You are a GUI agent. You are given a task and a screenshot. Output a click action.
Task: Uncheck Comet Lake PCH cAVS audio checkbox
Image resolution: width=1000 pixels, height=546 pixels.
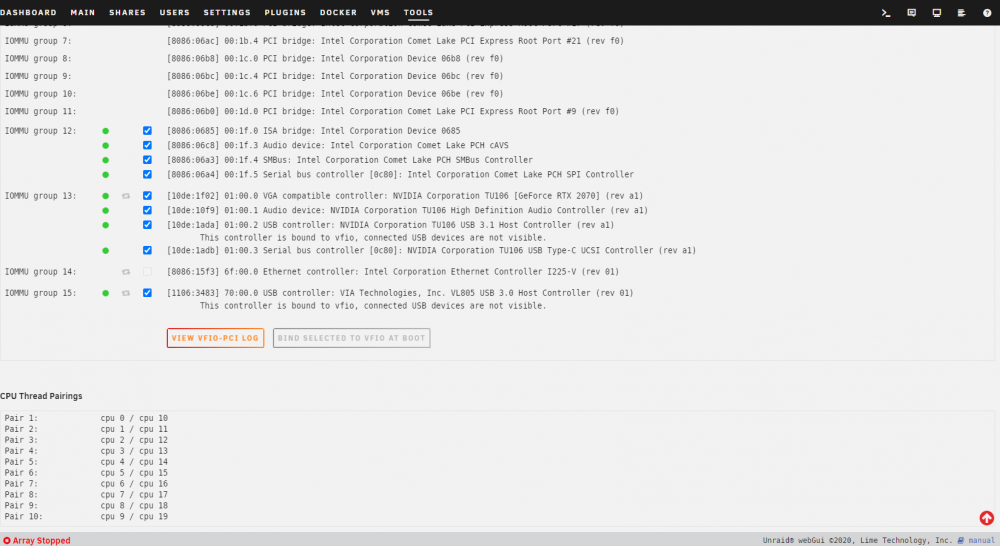pos(147,145)
